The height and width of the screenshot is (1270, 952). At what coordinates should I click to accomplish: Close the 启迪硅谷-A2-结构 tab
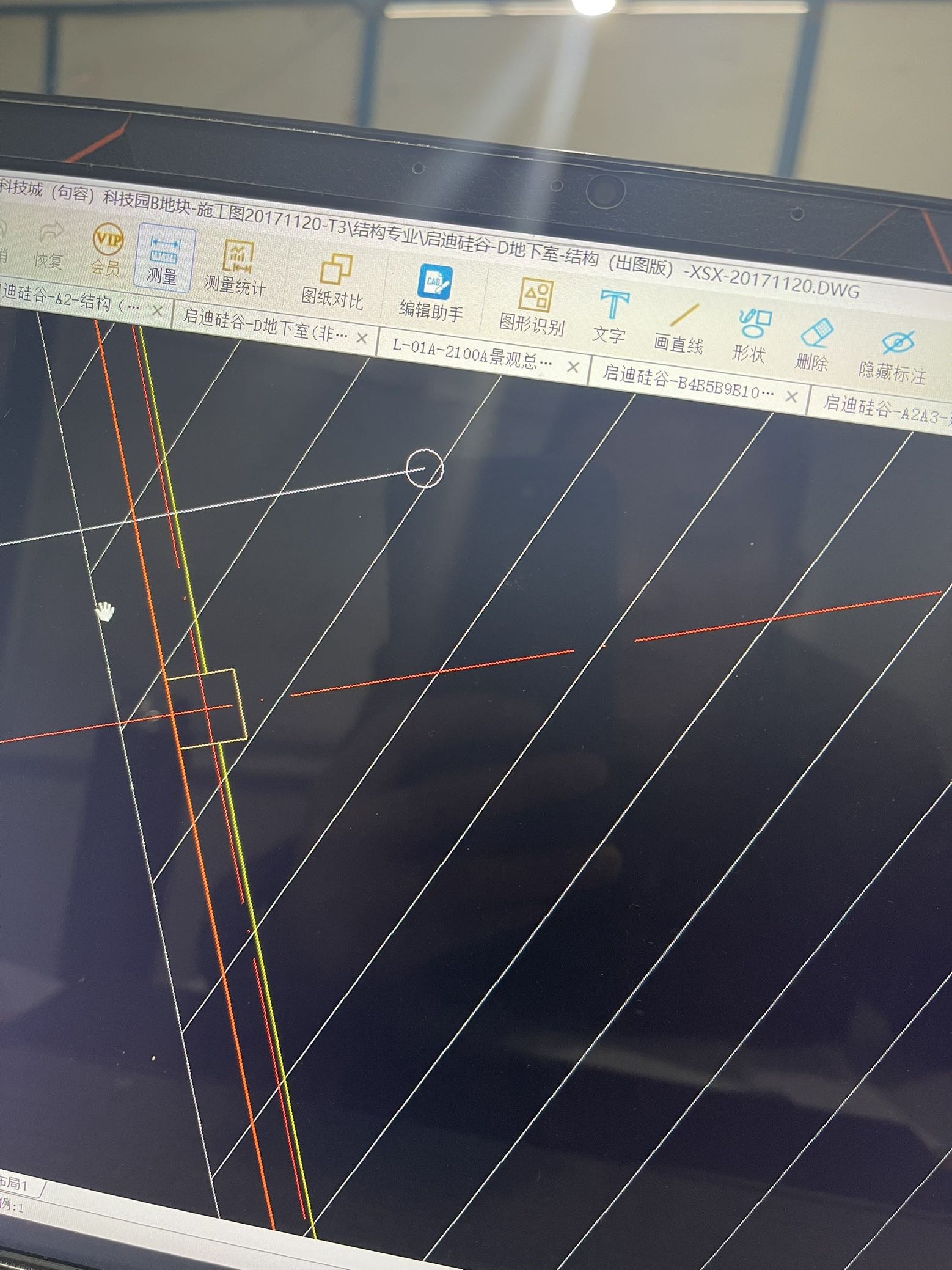(x=158, y=311)
